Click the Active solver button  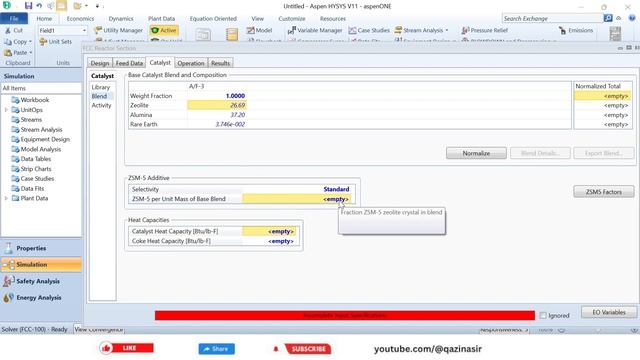pos(164,30)
